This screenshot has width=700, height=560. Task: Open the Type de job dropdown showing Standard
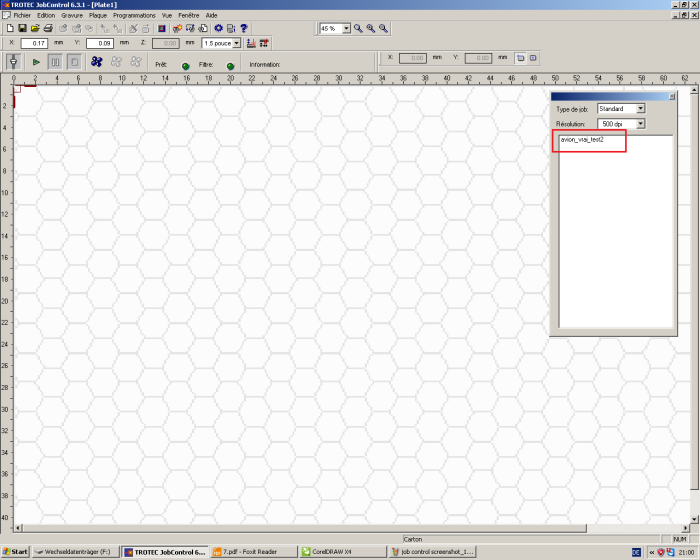pos(641,109)
